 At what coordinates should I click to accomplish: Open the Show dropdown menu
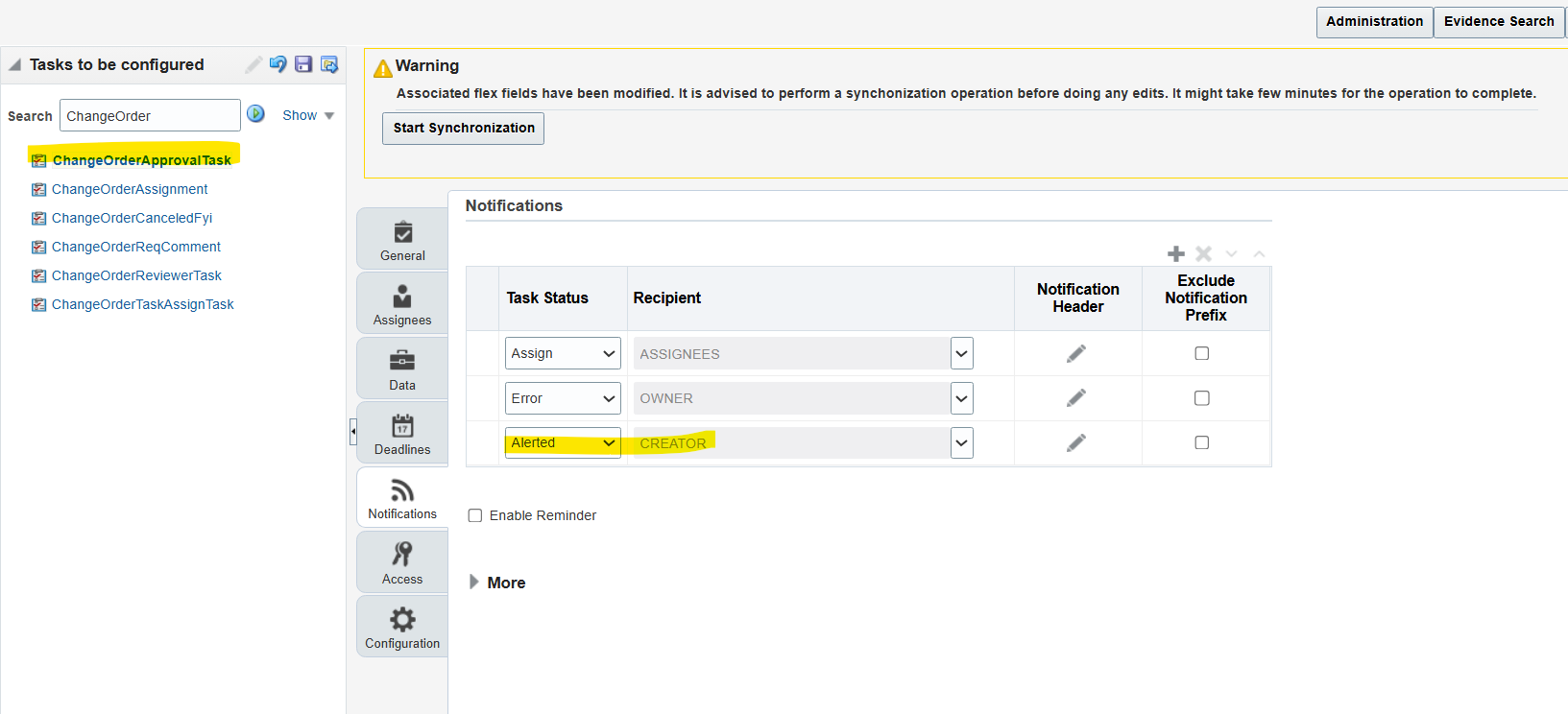pyautogui.click(x=307, y=115)
